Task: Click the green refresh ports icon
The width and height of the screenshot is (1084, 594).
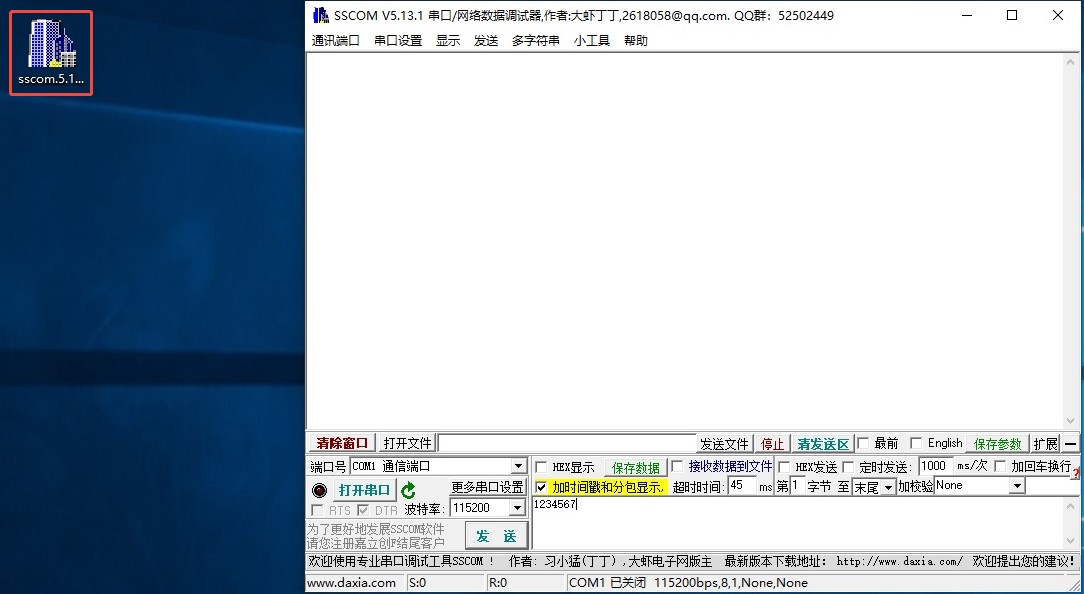Action: point(406,489)
